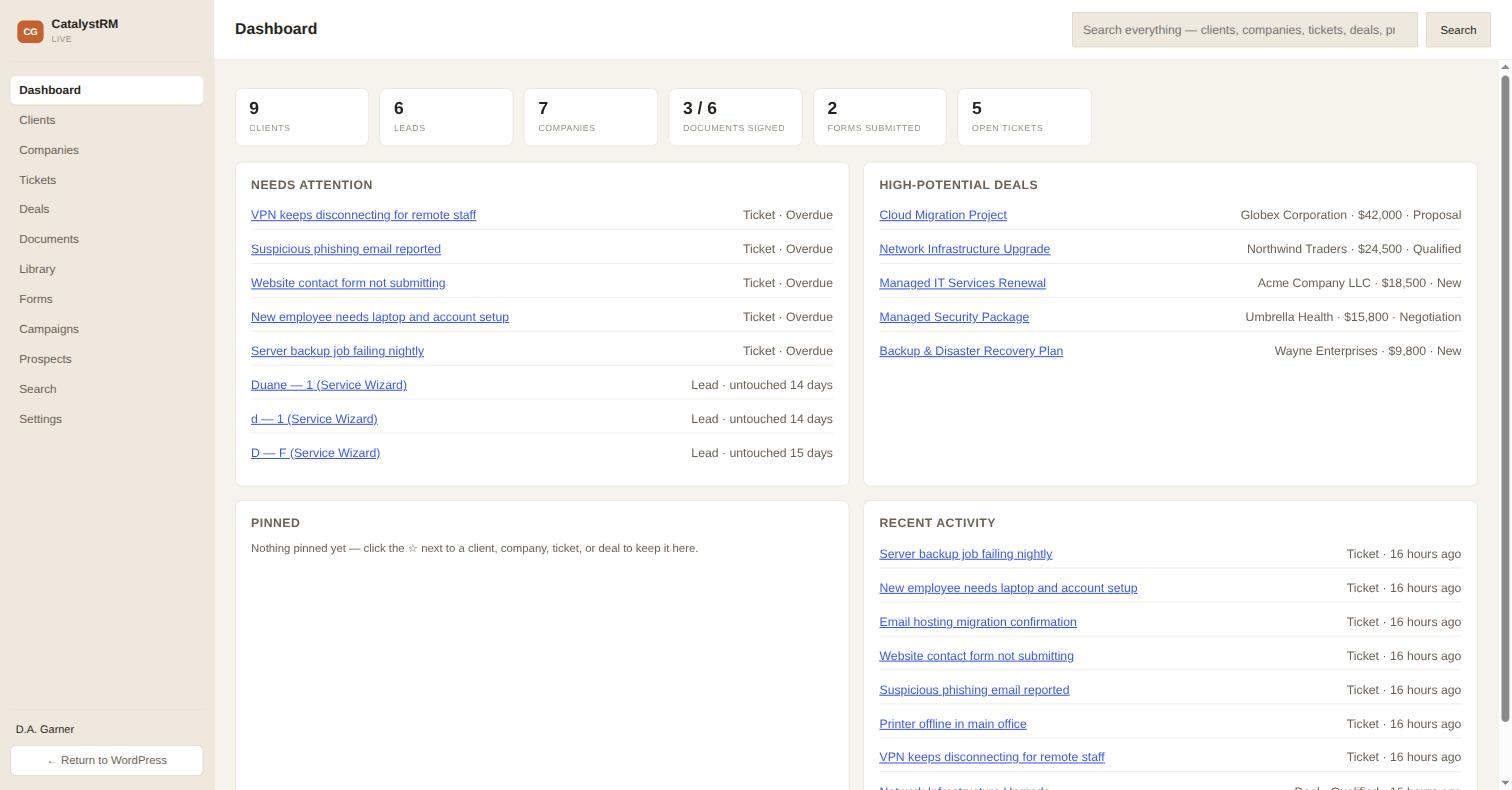Open lead d — 1 (Service Wizard)
Viewport: 1512px width, 790px height.
[x=314, y=419]
